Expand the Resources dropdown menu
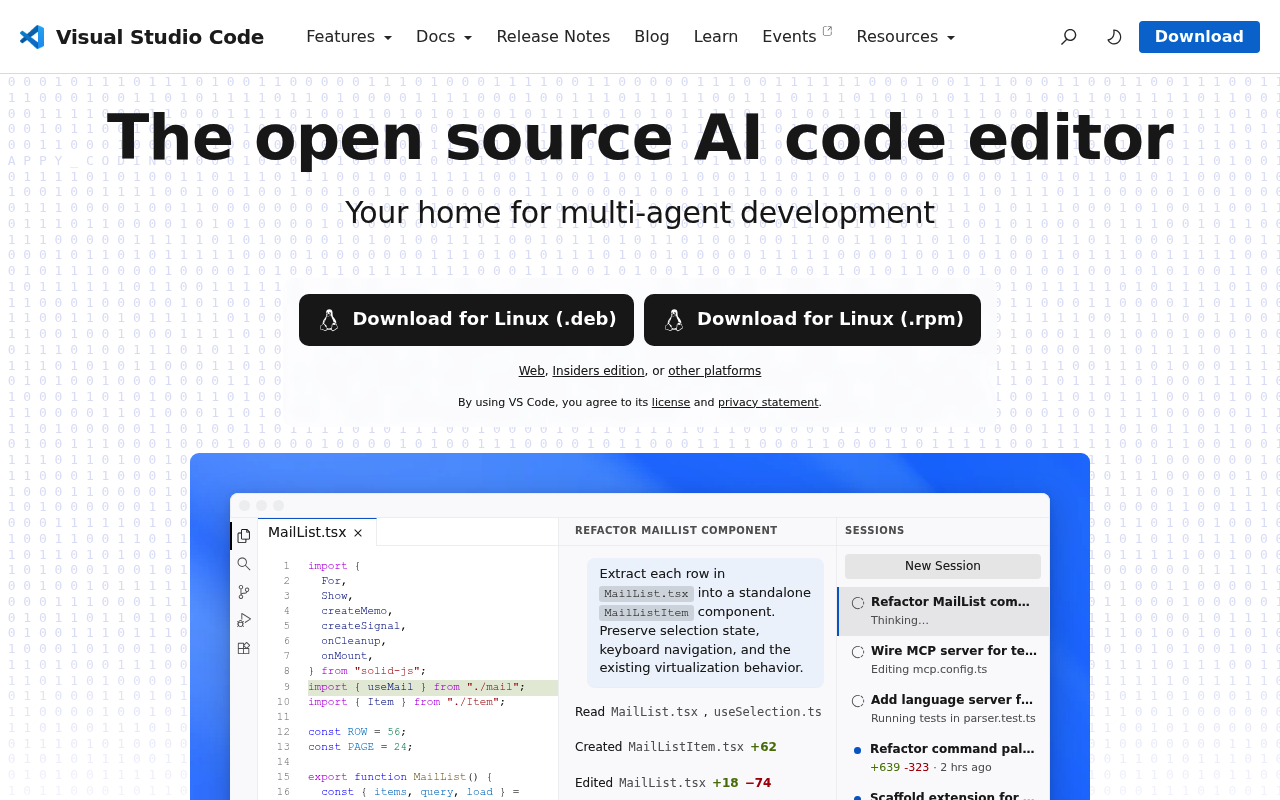This screenshot has height=800, width=1280. [x=906, y=37]
